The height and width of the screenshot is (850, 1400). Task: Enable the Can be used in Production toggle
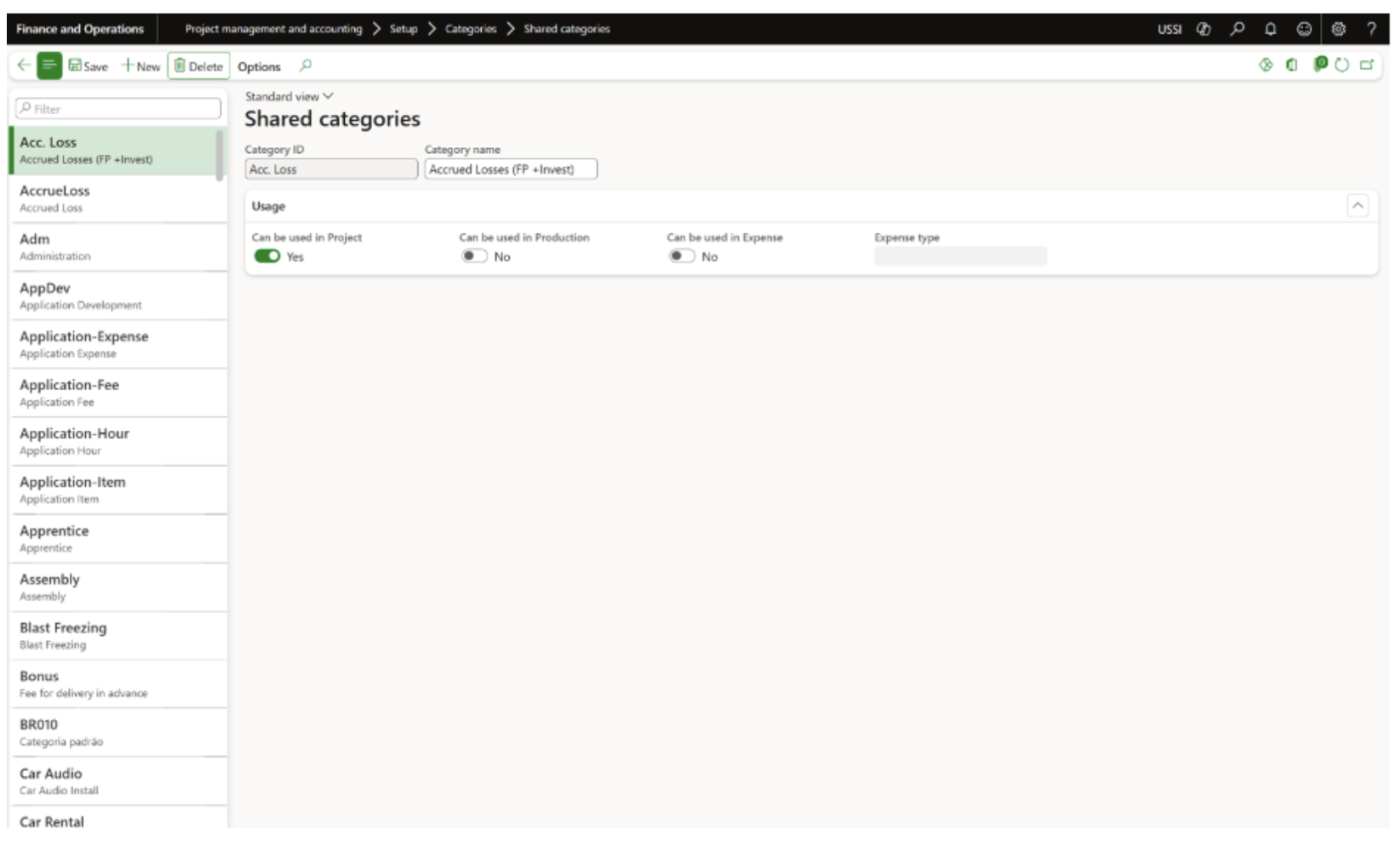pos(474,257)
